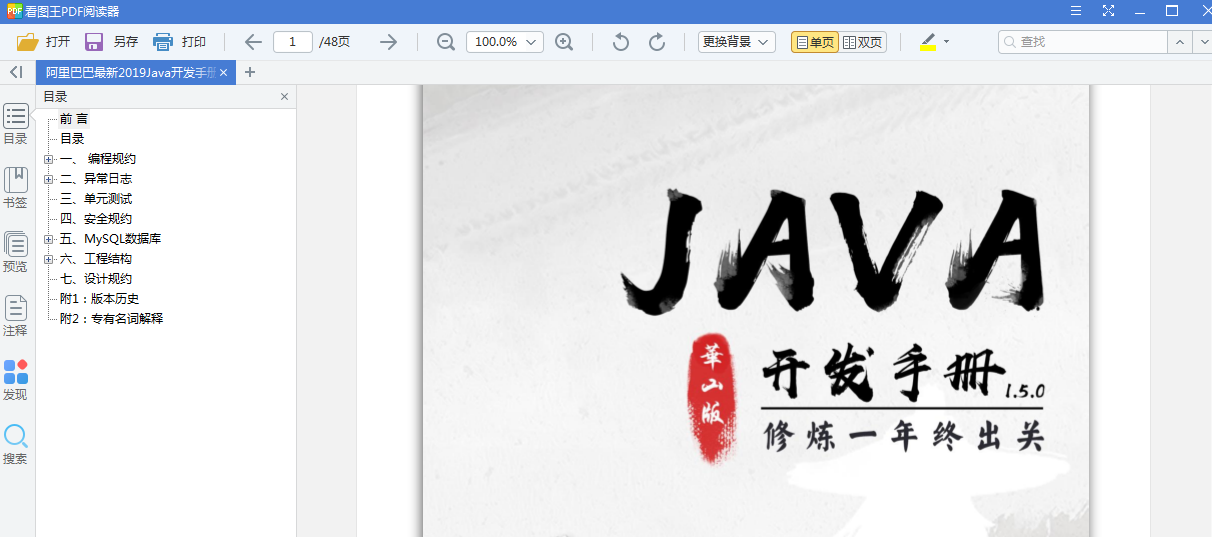Expand the 五、MySQL数据库 tree node
1212x537 pixels.
click(x=48, y=239)
